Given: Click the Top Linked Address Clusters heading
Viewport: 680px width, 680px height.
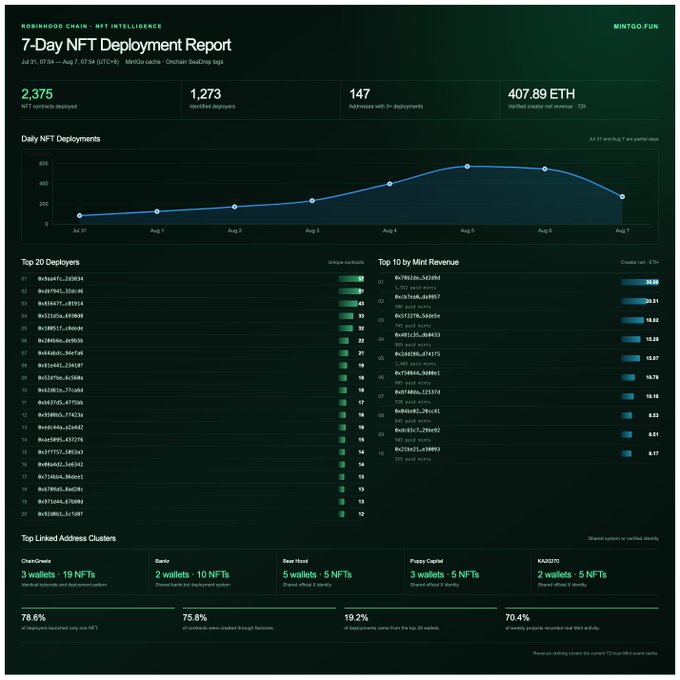Looking at the screenshot, I should 69,538.
